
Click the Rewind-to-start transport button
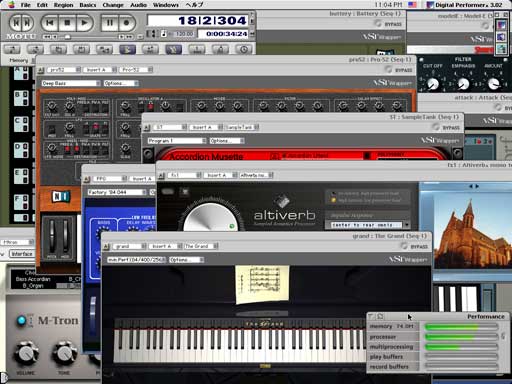(x=50, y=23)
